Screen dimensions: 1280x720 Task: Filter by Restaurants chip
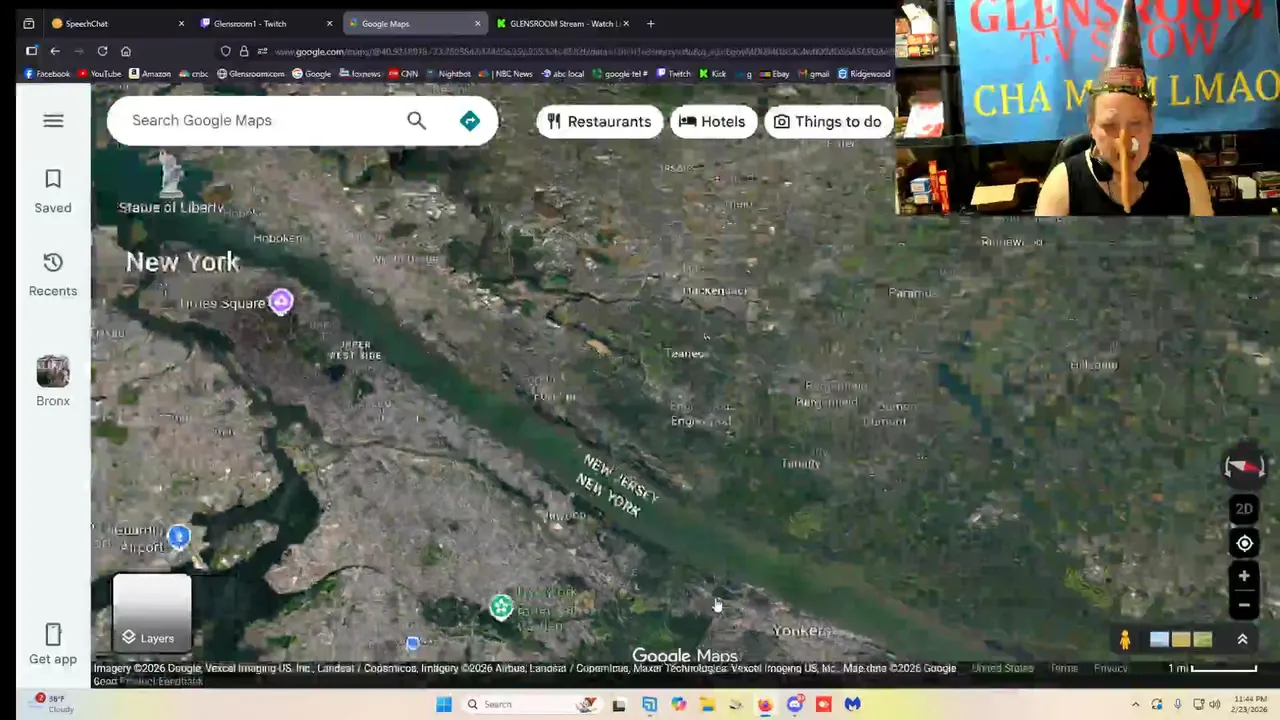(x=600, y=122)
